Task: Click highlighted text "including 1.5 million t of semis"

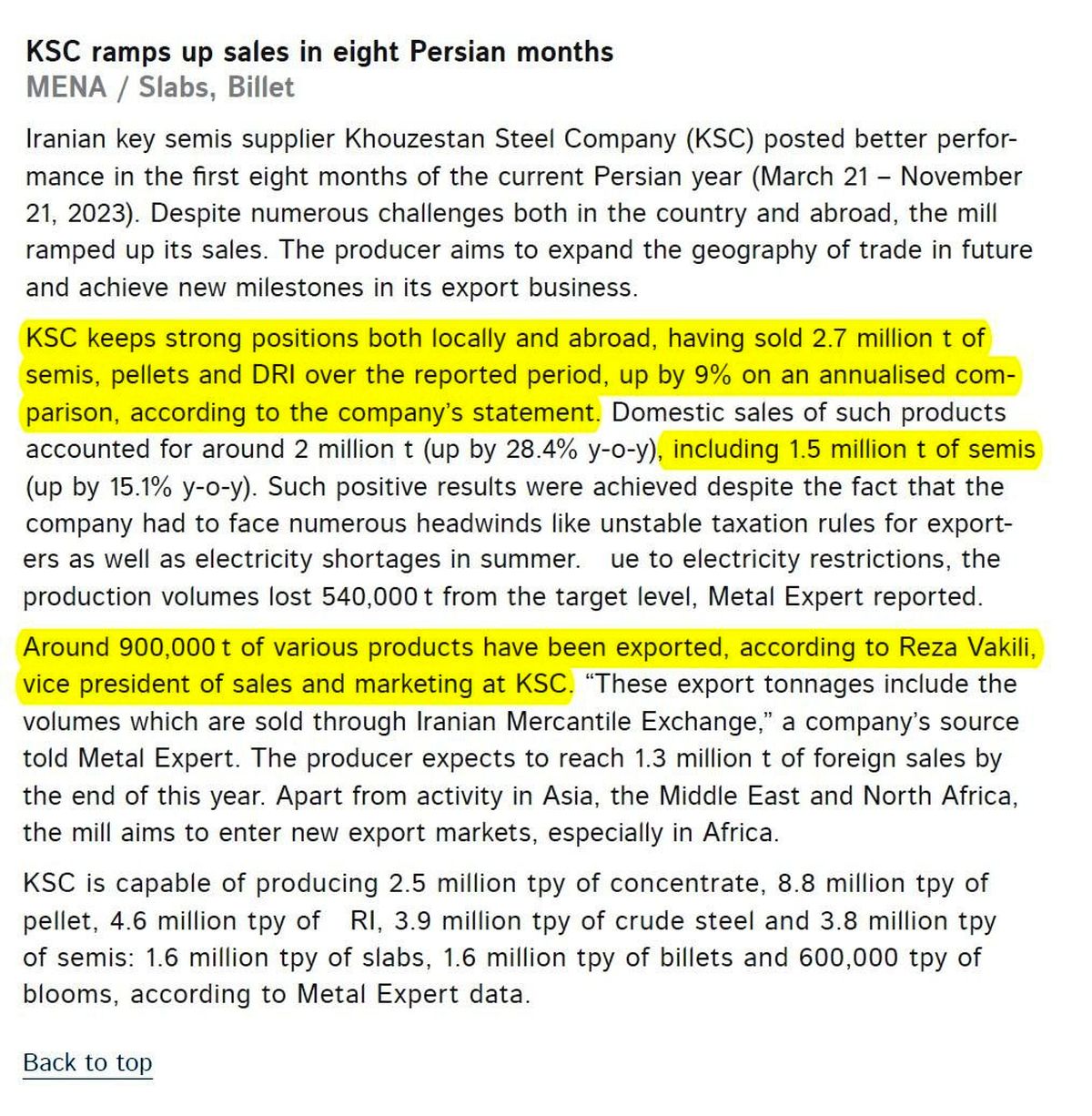Action: pos(853,449)
